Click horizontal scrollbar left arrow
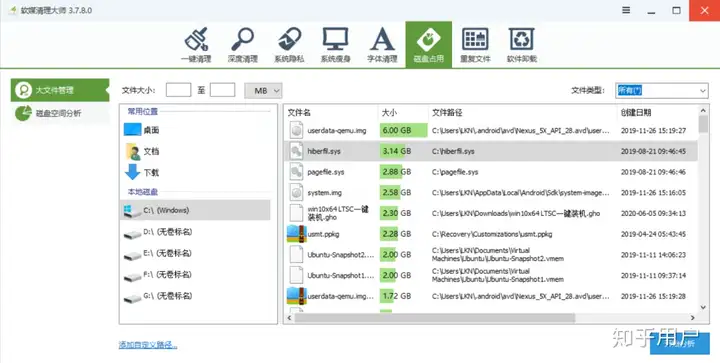The height and width of the screenshot is (363, 720). click(x=289, y=318)
